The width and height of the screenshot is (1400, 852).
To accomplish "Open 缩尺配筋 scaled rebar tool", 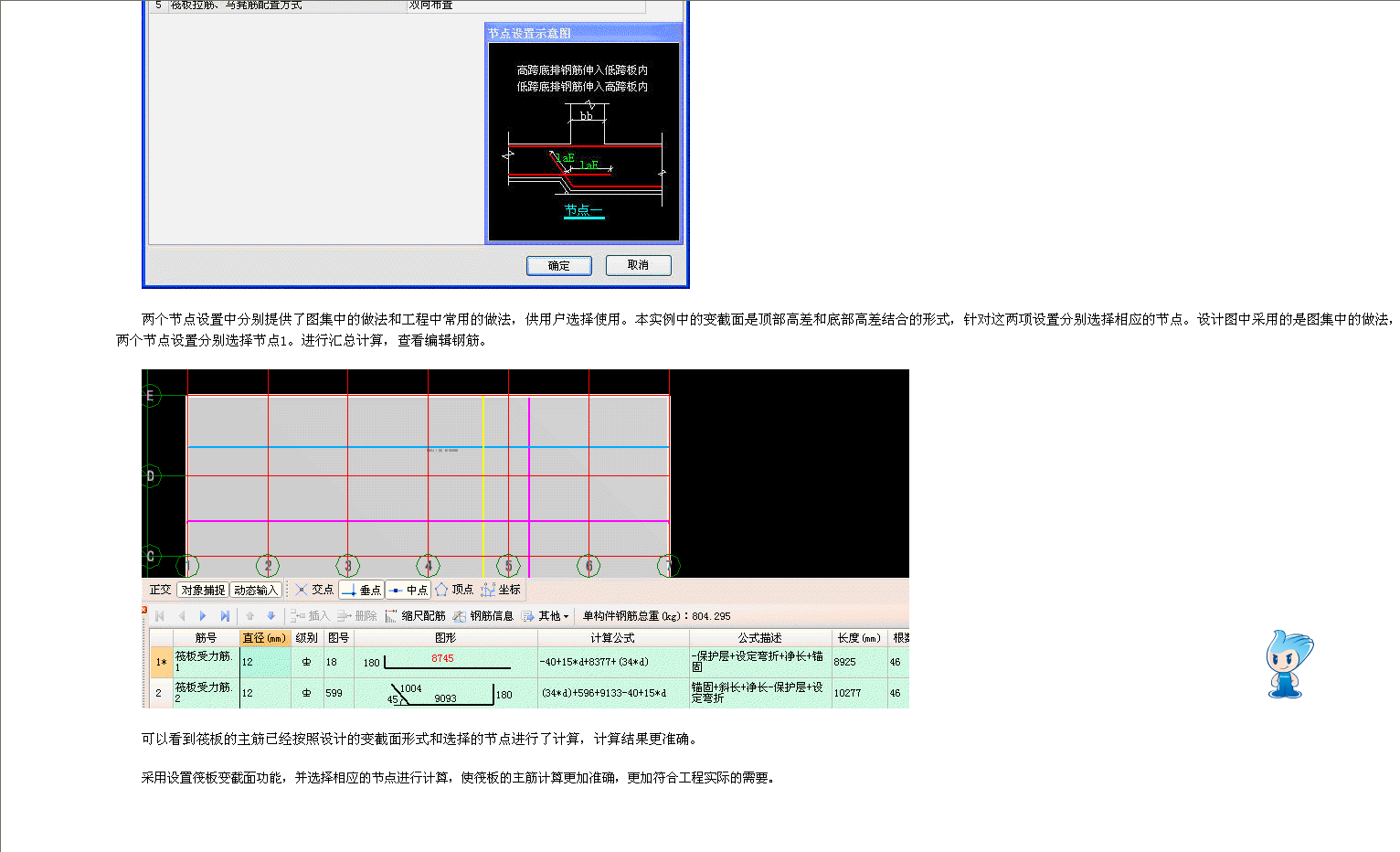I will 415,616.
